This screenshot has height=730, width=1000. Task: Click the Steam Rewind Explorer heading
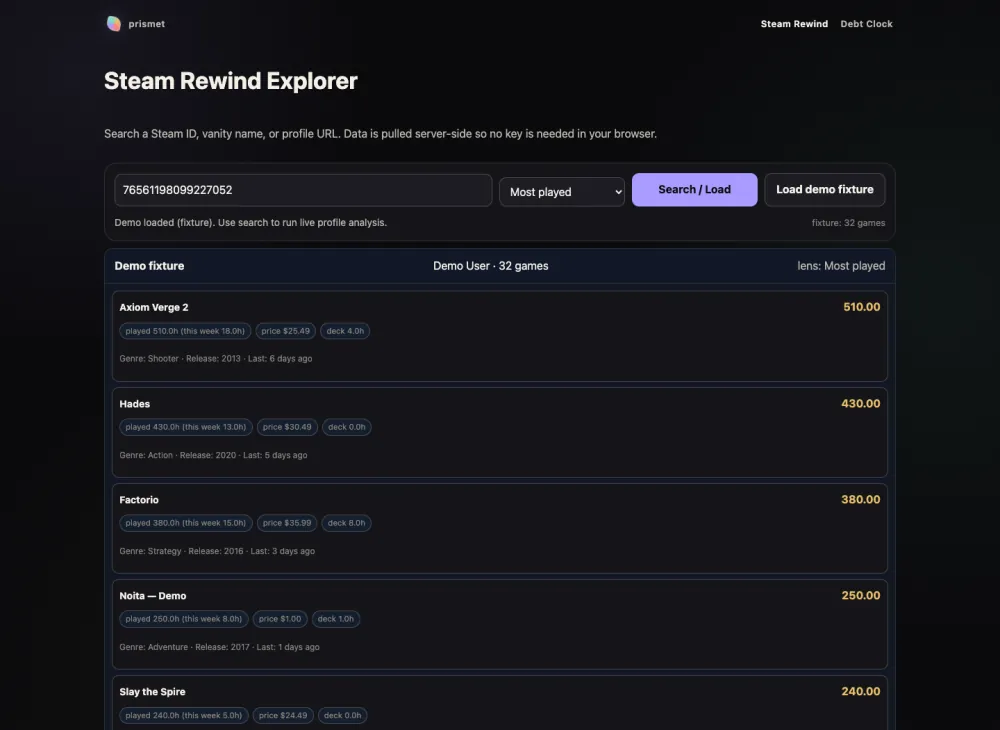[x=231, y=81]
